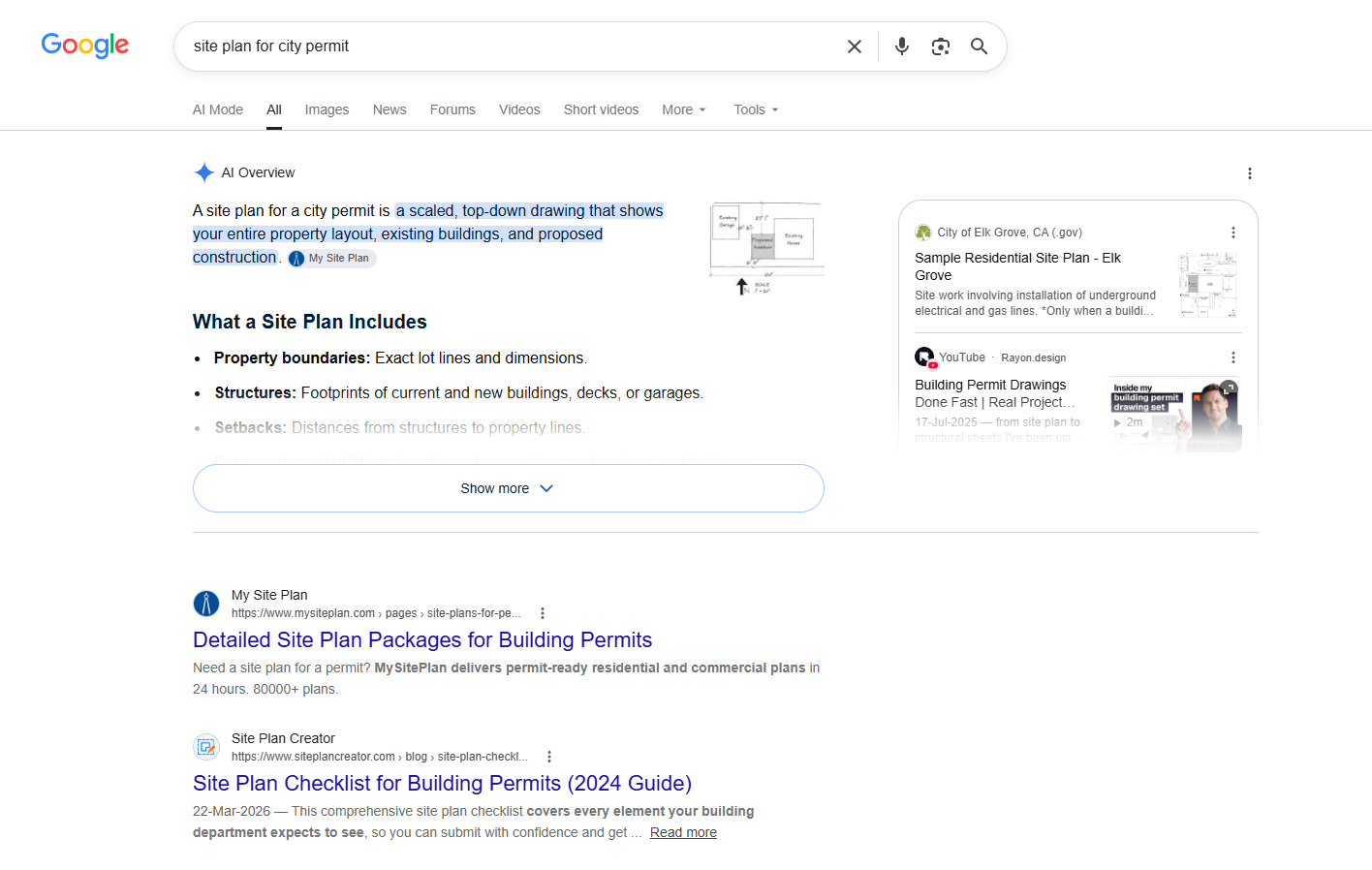
Task: Open options menu for YouTube Rayon.design card
Action: point(1233,357)
